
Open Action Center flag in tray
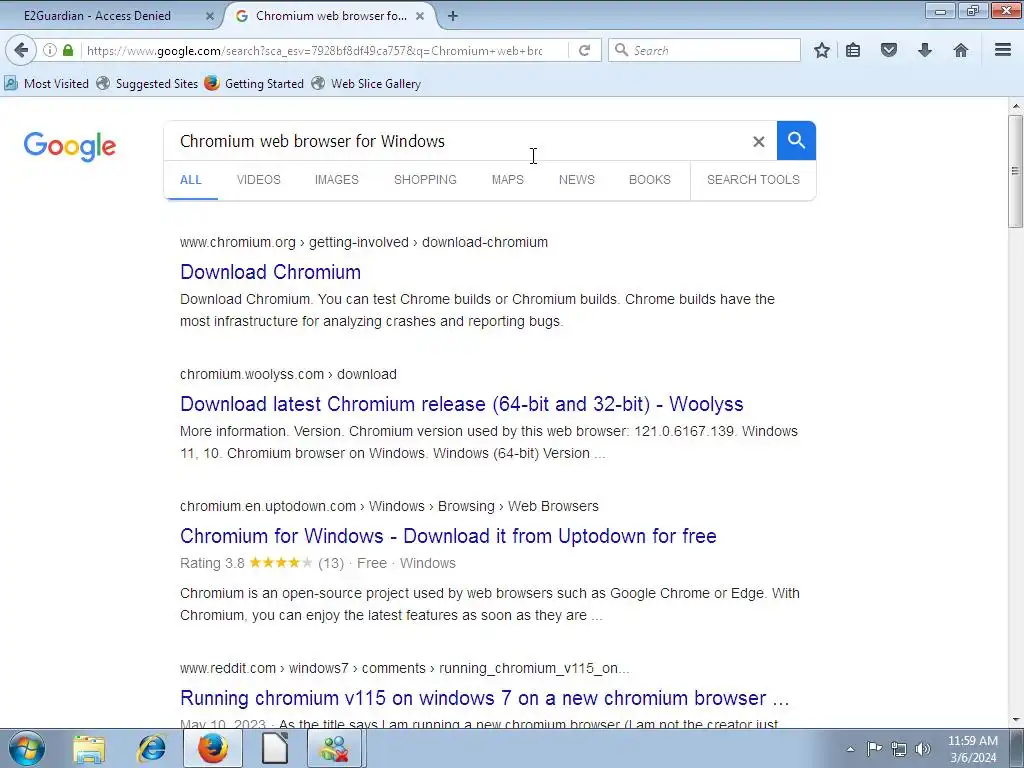874,749
